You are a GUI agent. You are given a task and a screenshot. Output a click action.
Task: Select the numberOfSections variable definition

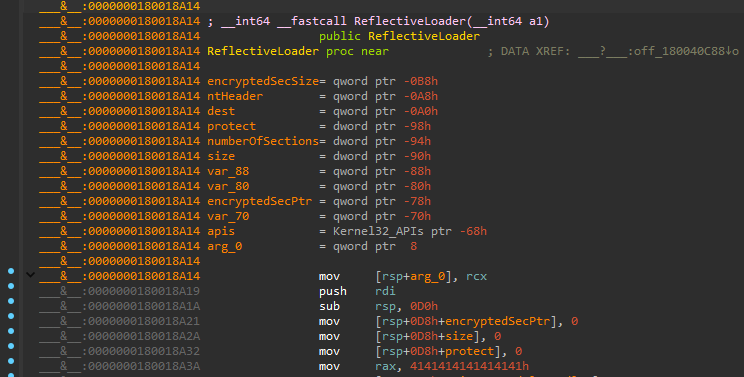coord(263,141)
